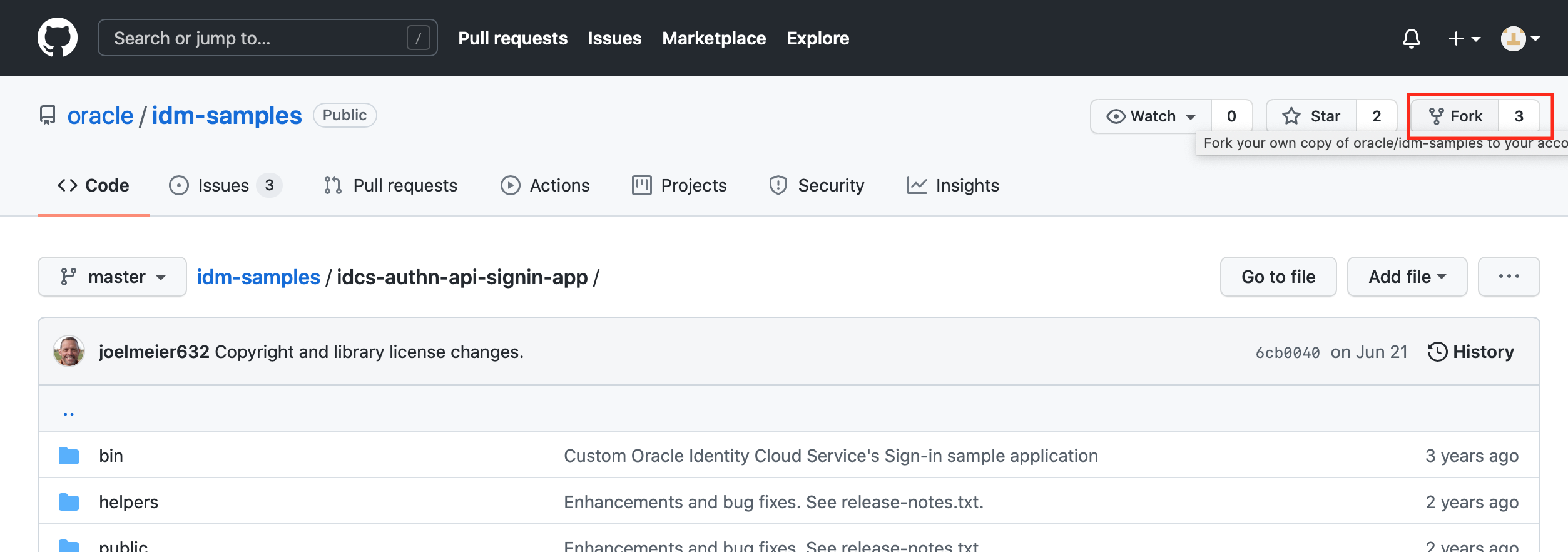
Task: Expand the Add file dropdown
Action: [1407, 277]
